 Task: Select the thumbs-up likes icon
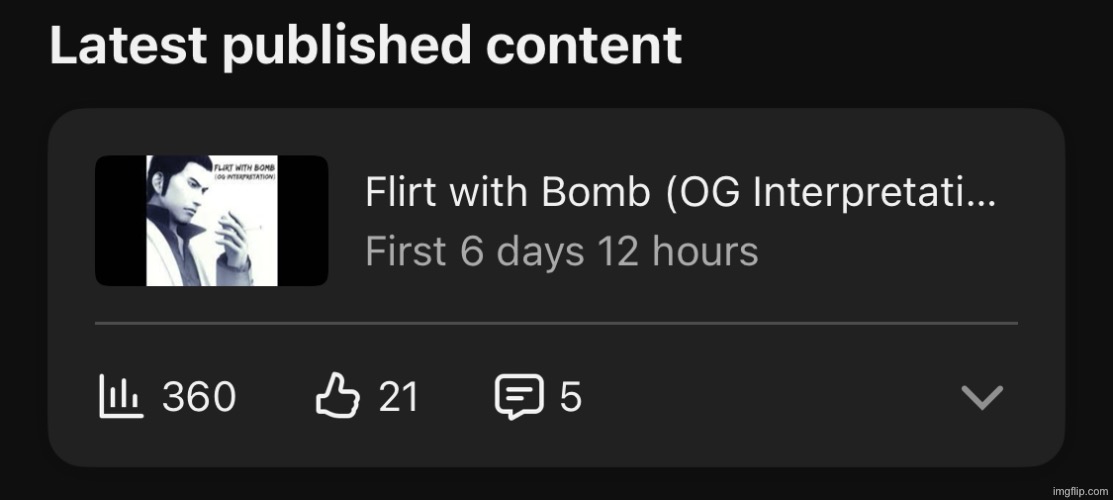click(x=337, y=396)
